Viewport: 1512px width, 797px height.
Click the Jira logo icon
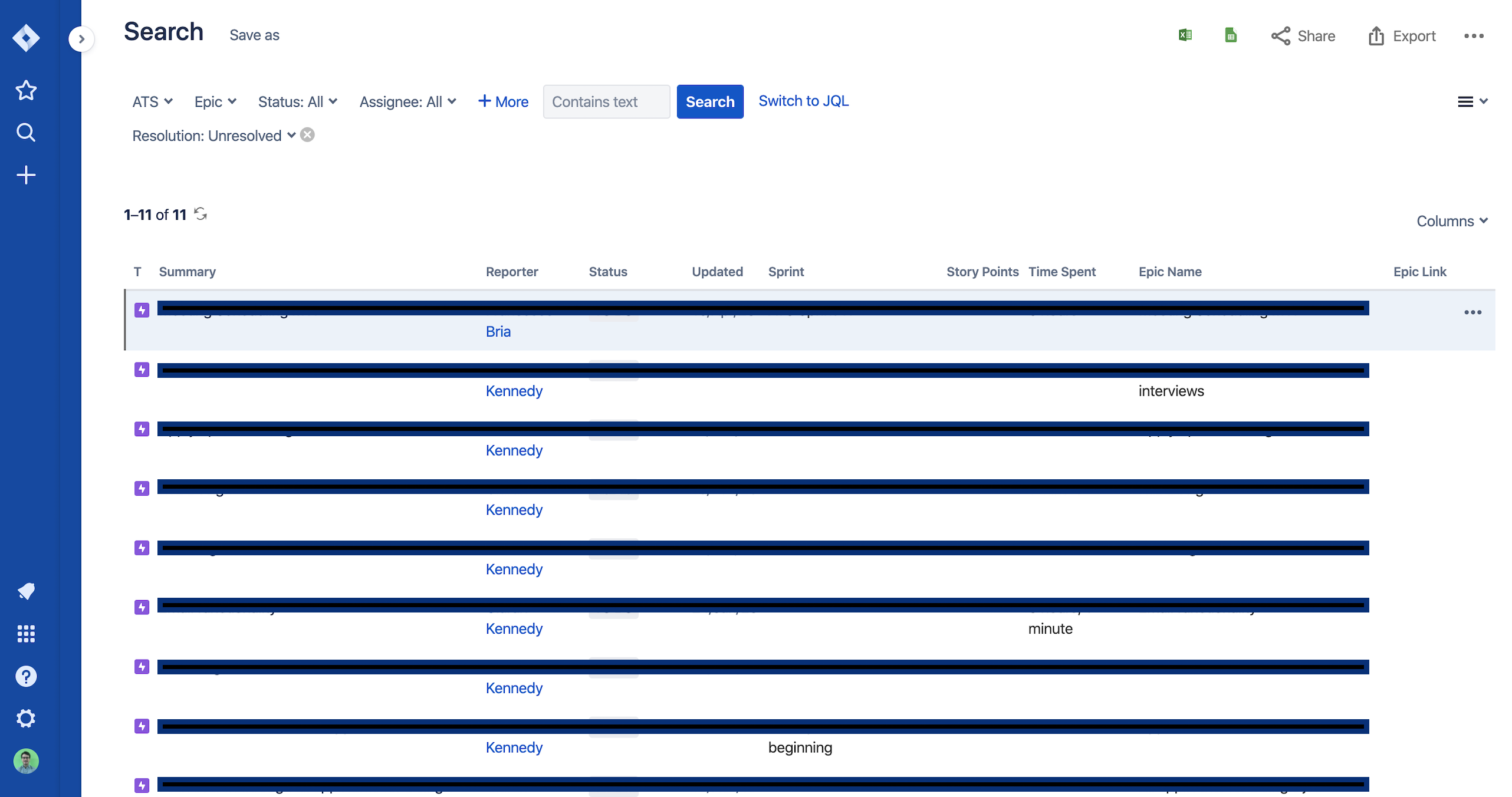(26, 38)
